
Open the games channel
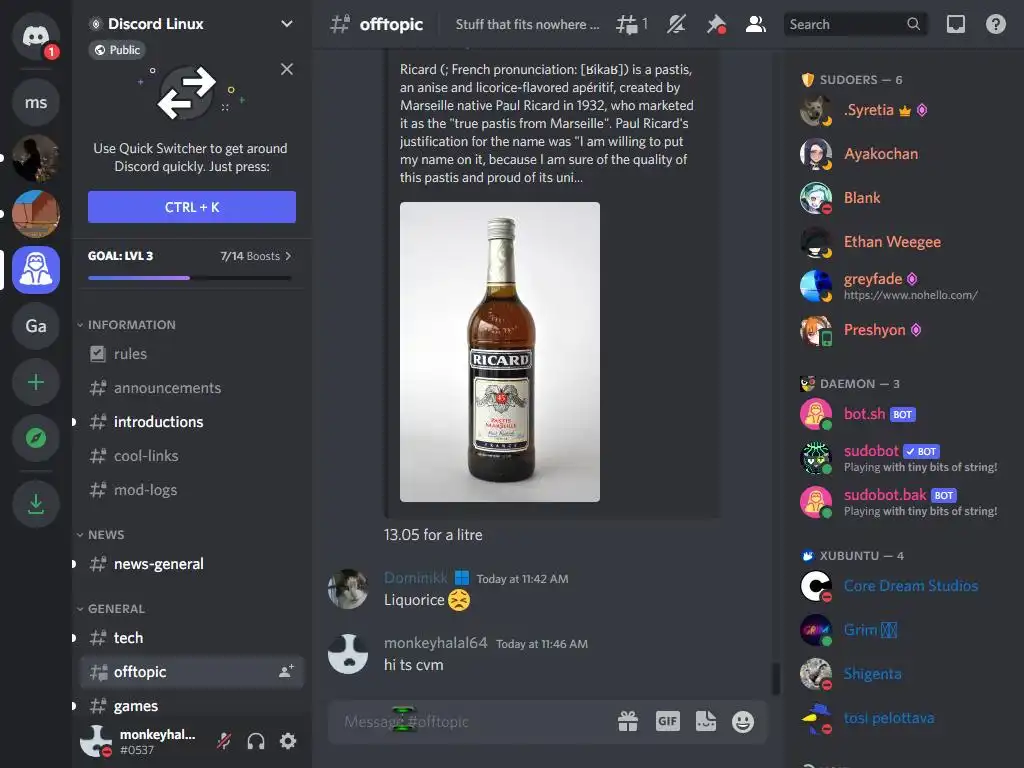(x=192, y=706)
